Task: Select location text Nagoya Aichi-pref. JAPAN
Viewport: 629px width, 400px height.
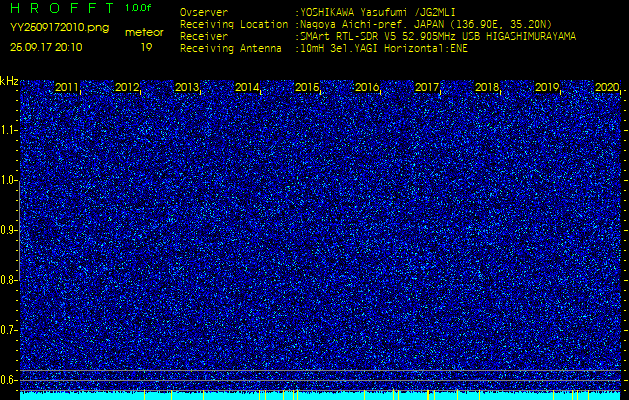Action: pyautogui.click(x=371, y=24)
